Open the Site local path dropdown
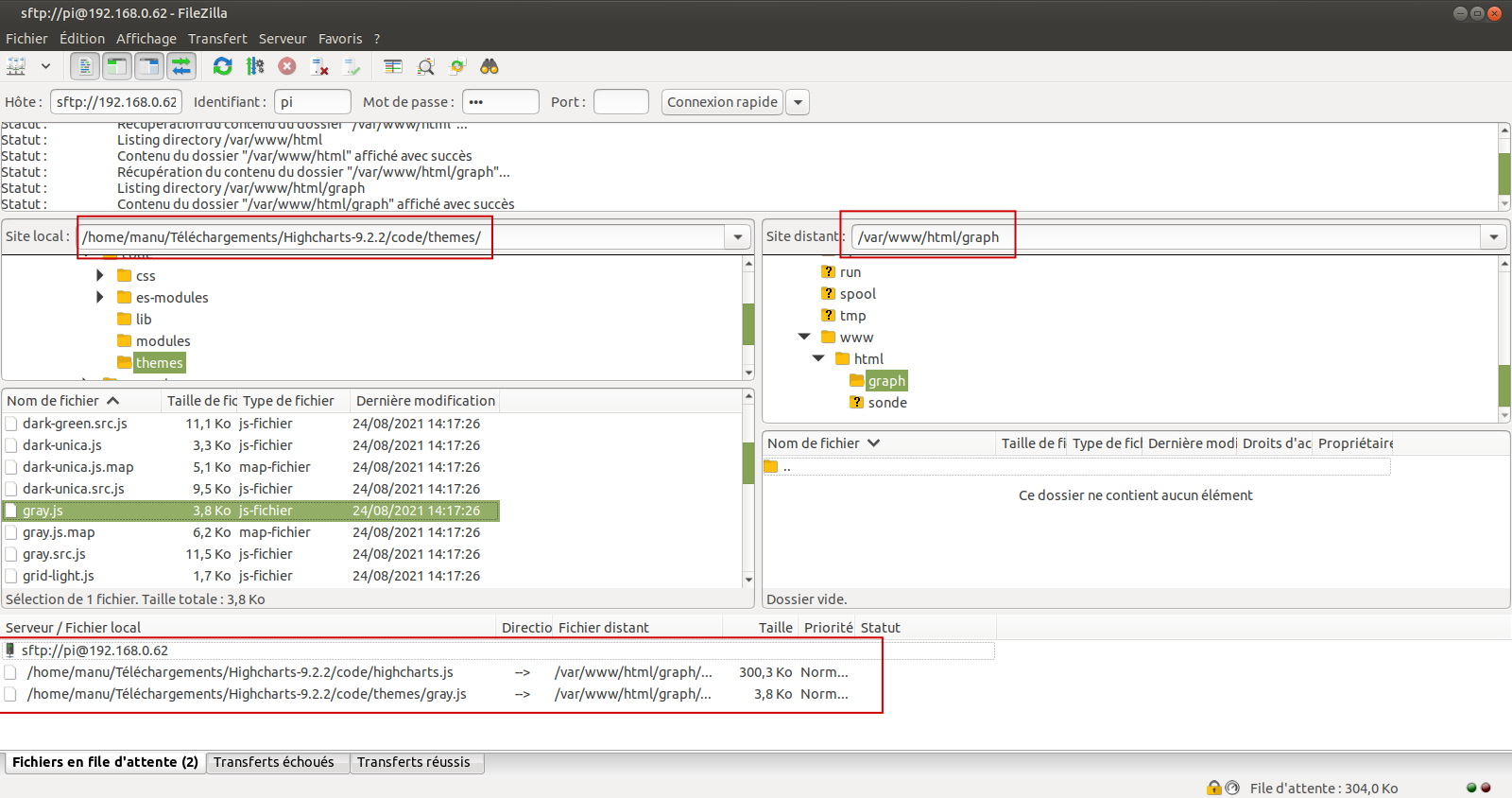Screen dimensions: 1512x798 (x=738, y=237)
